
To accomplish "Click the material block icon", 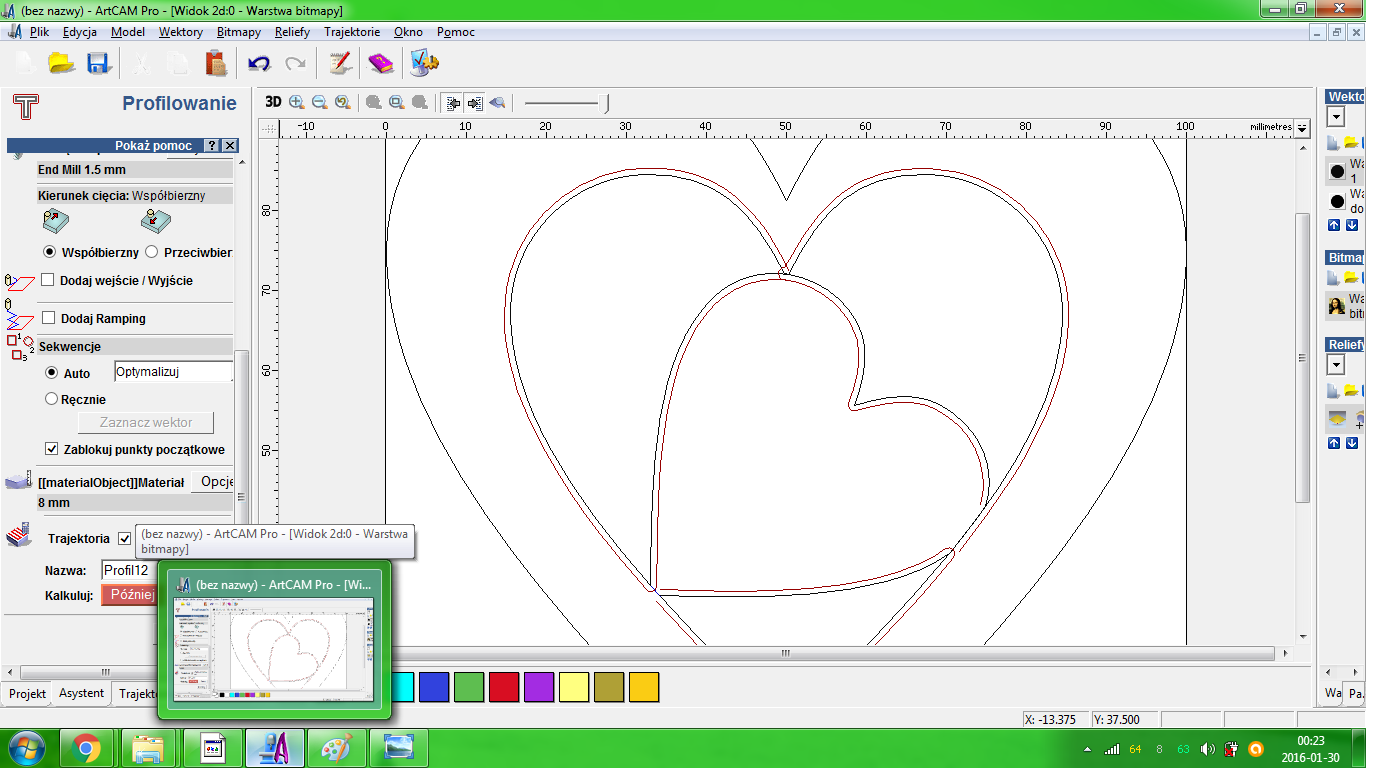I will tap(18, 482).
